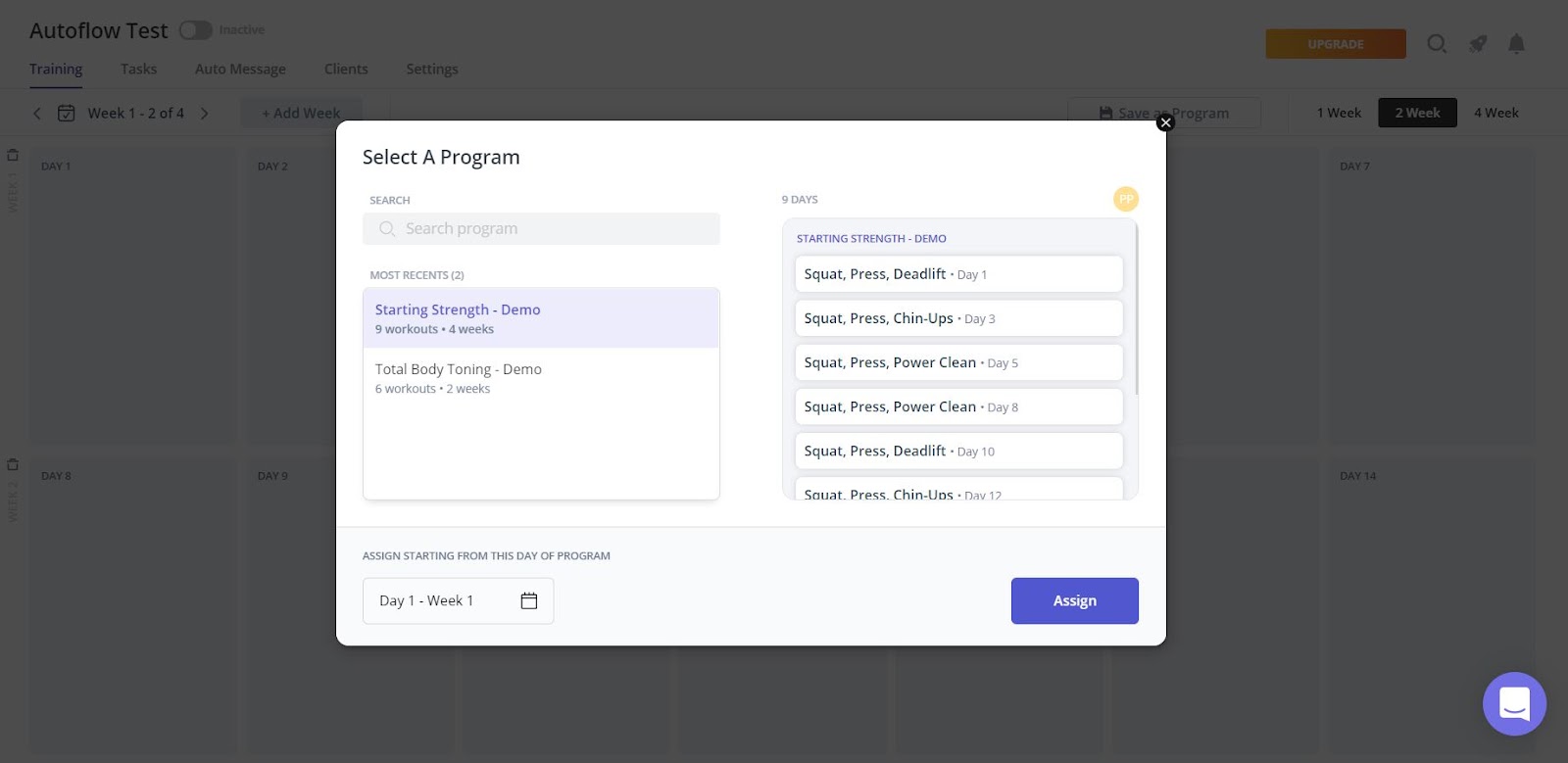Screen dimensions: 1568x763
Task: Open the calendar icon in the day picker
Action: (529, 600)
